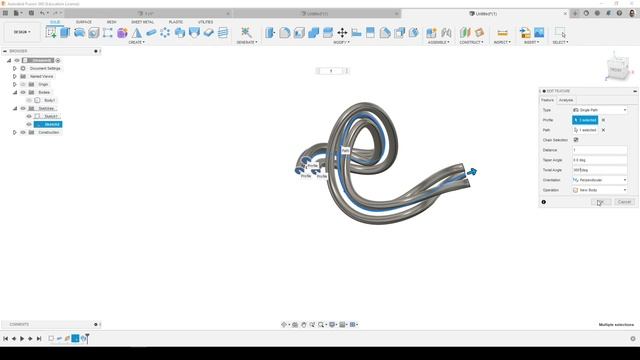Select the Extrude tool
Image resolution: width=640 pixels, height=360 pixels.
(65, 32)
